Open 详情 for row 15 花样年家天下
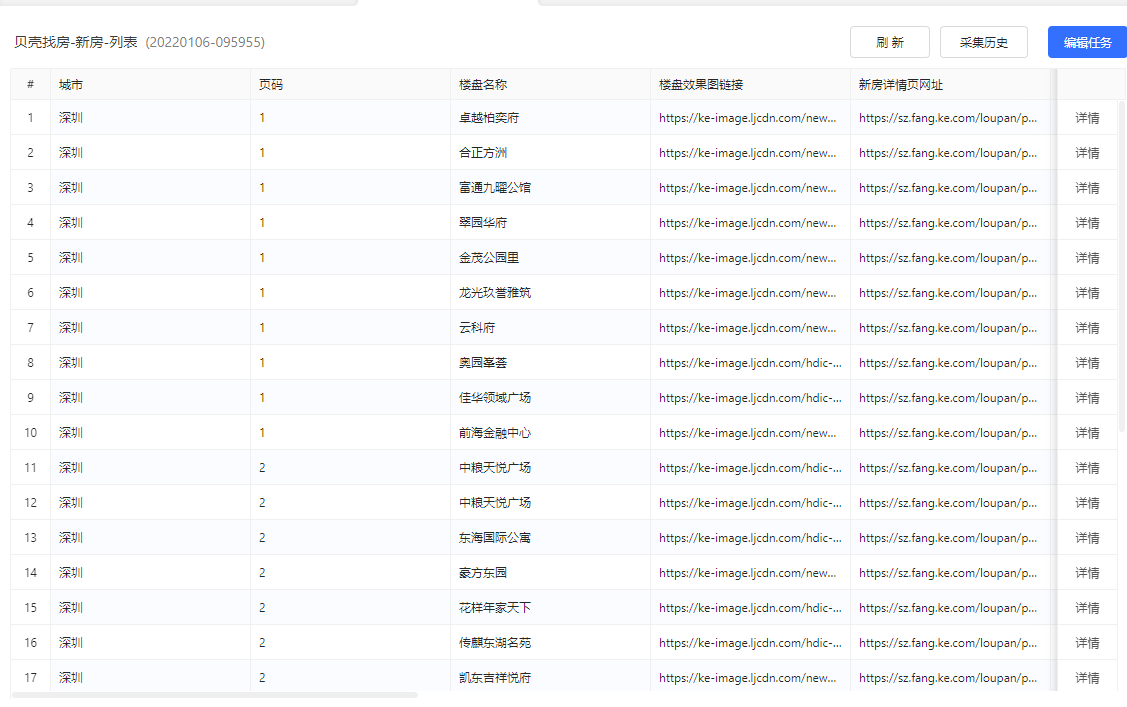This screenshot has height=707, width=1127. (1087, 608)
